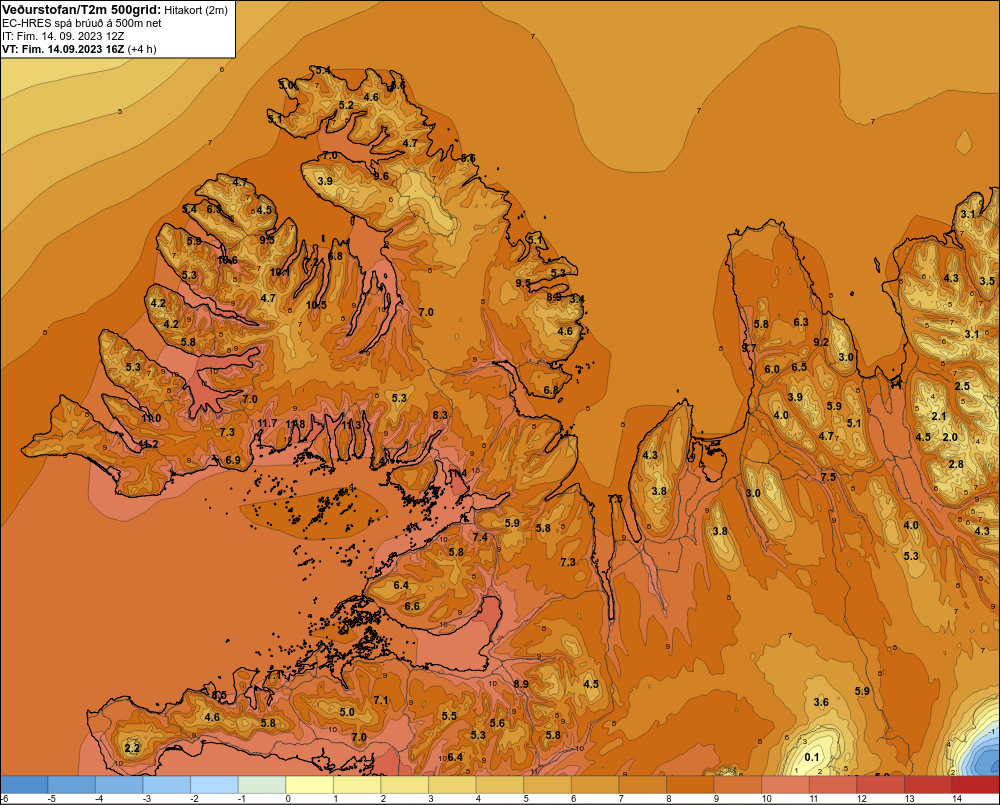Select dark red legend swatch above 14
This screenshot has height=805, width=1000.
pos(976,784)
